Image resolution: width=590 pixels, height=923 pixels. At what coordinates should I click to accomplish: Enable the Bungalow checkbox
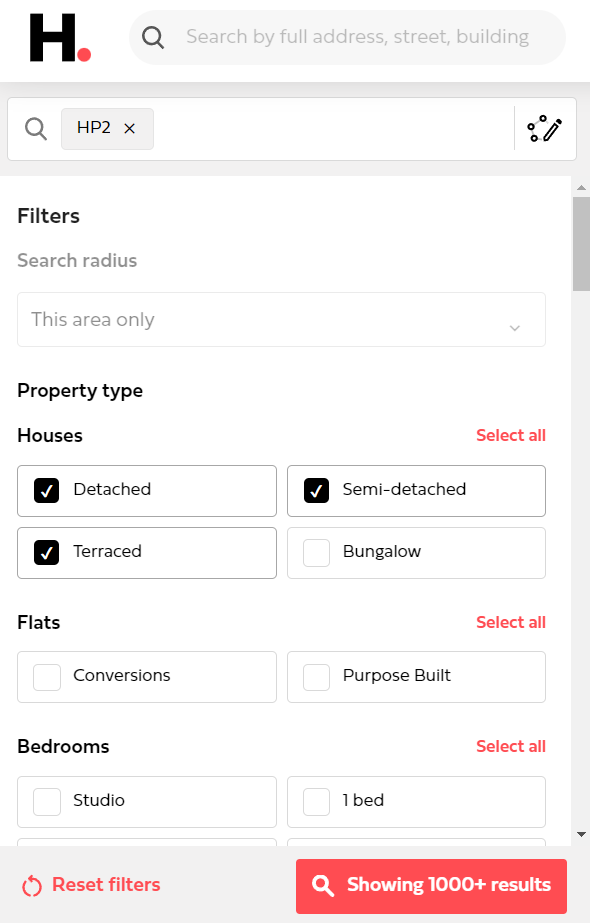tap(316, 553)
